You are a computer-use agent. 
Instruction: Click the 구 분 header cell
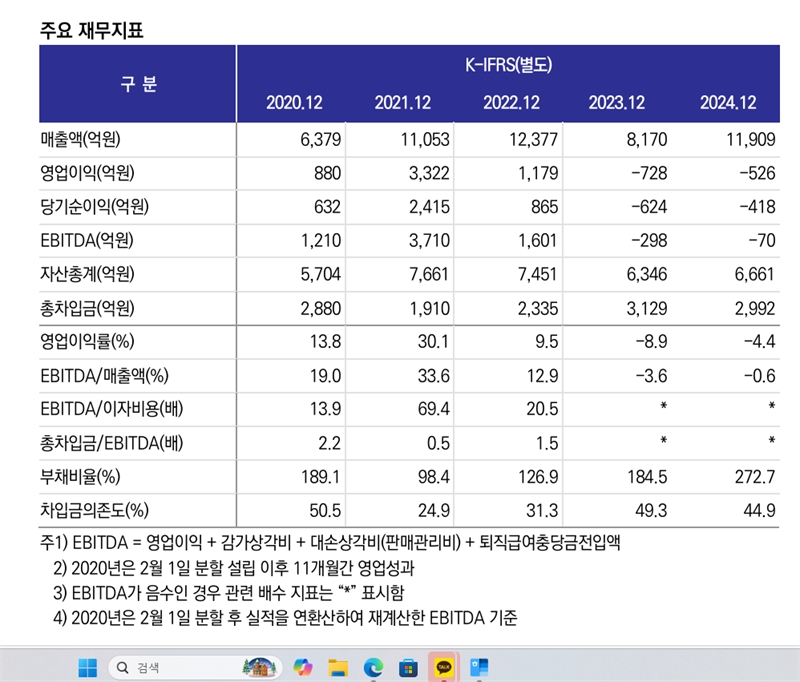(x=138, y=84)
